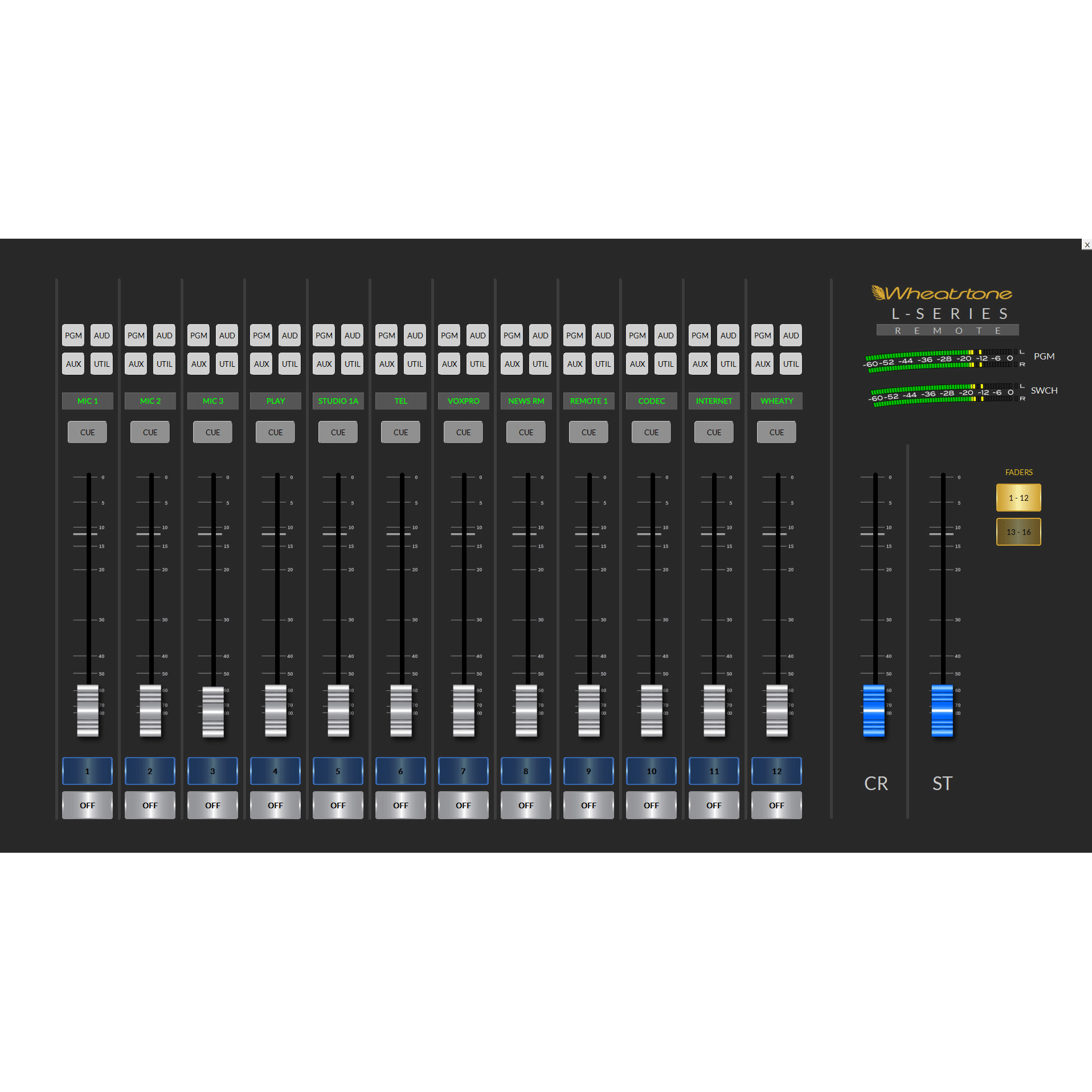This screenshot has width=1092, height=1092.
Task: Click the PGM level meter
Action: coord(943,360)
